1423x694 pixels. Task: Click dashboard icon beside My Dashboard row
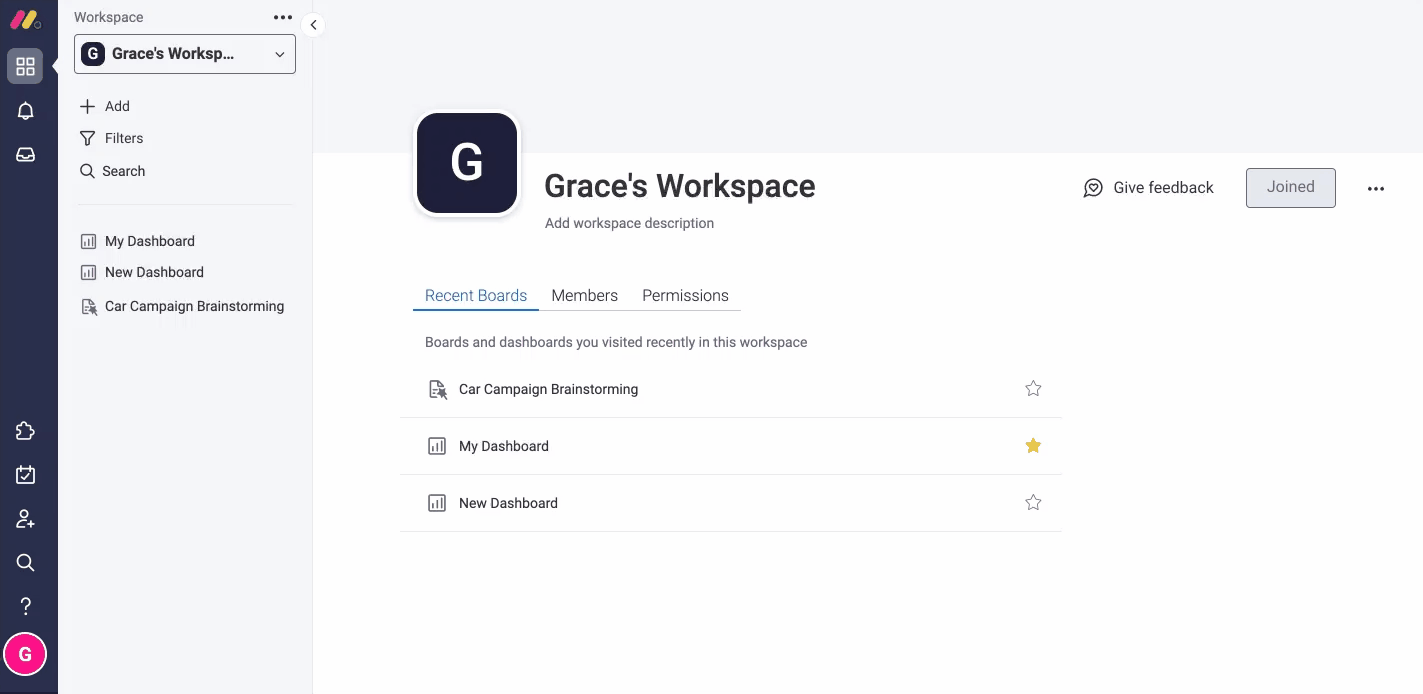point(437,446)
